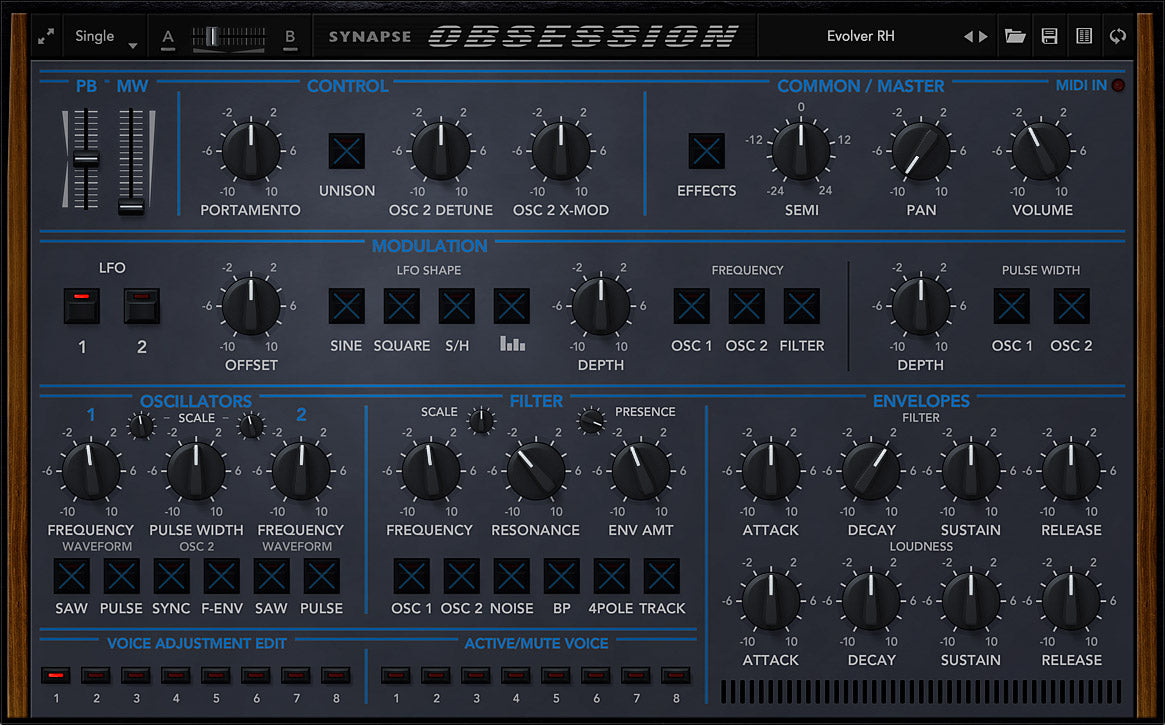This screenshot has width=1165, height=725.
Task: Enable the F-ENV switch
Action: coord(221,576)
